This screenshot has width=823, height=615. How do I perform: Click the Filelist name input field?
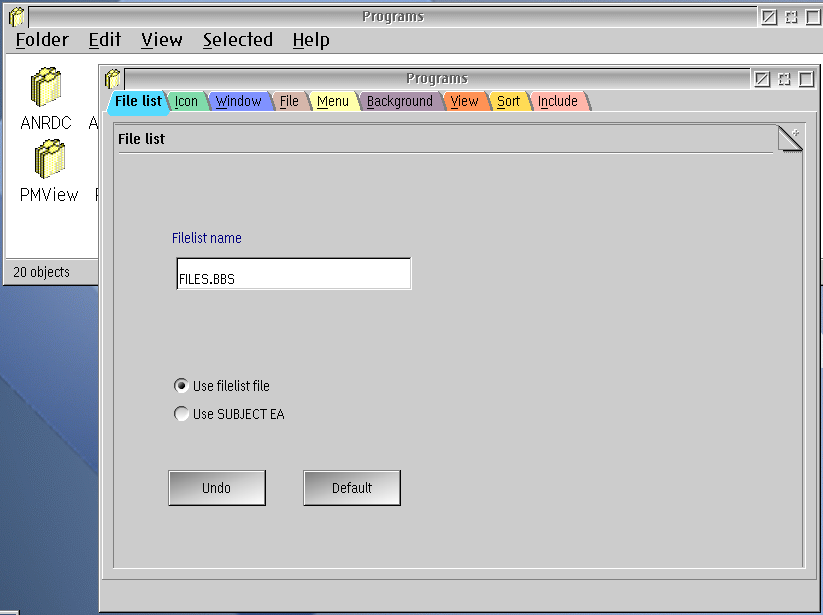pyautogui.click(x=294, y=273)
